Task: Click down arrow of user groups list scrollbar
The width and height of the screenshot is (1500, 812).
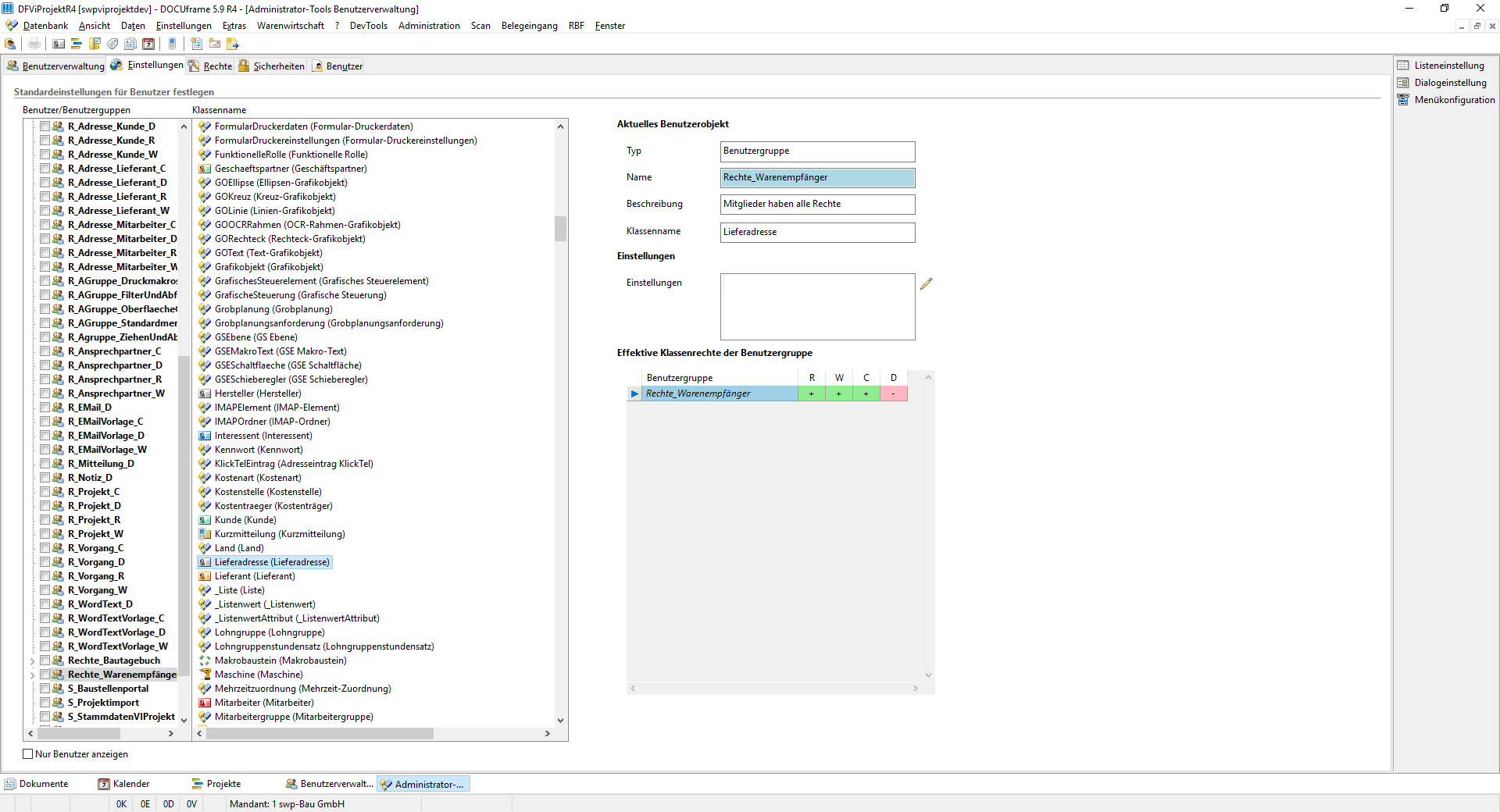Action: 184,720
